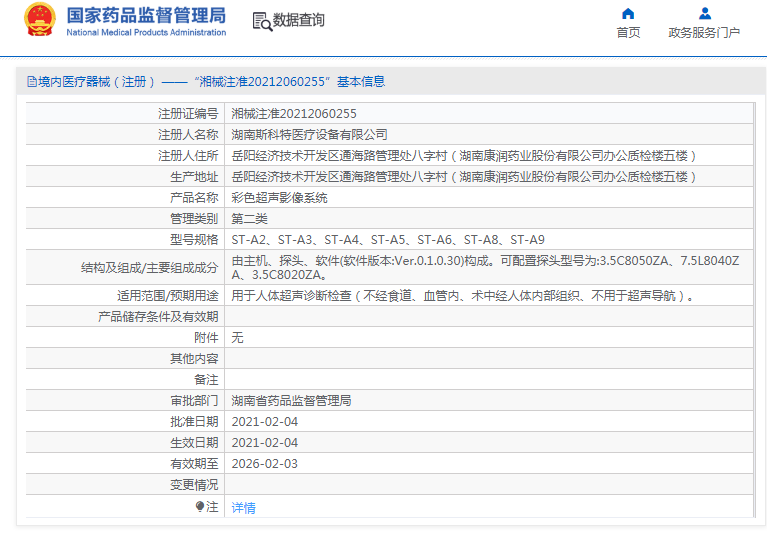767x534 pixels.
Task: Click approval department 湖南省药品监督管理局
Action: 291,400
